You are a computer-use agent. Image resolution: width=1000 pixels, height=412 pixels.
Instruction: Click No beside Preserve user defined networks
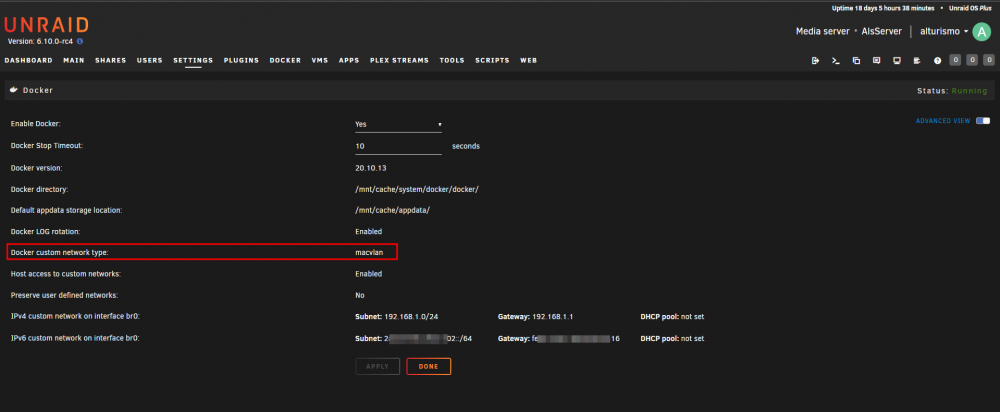coord(360,295)
